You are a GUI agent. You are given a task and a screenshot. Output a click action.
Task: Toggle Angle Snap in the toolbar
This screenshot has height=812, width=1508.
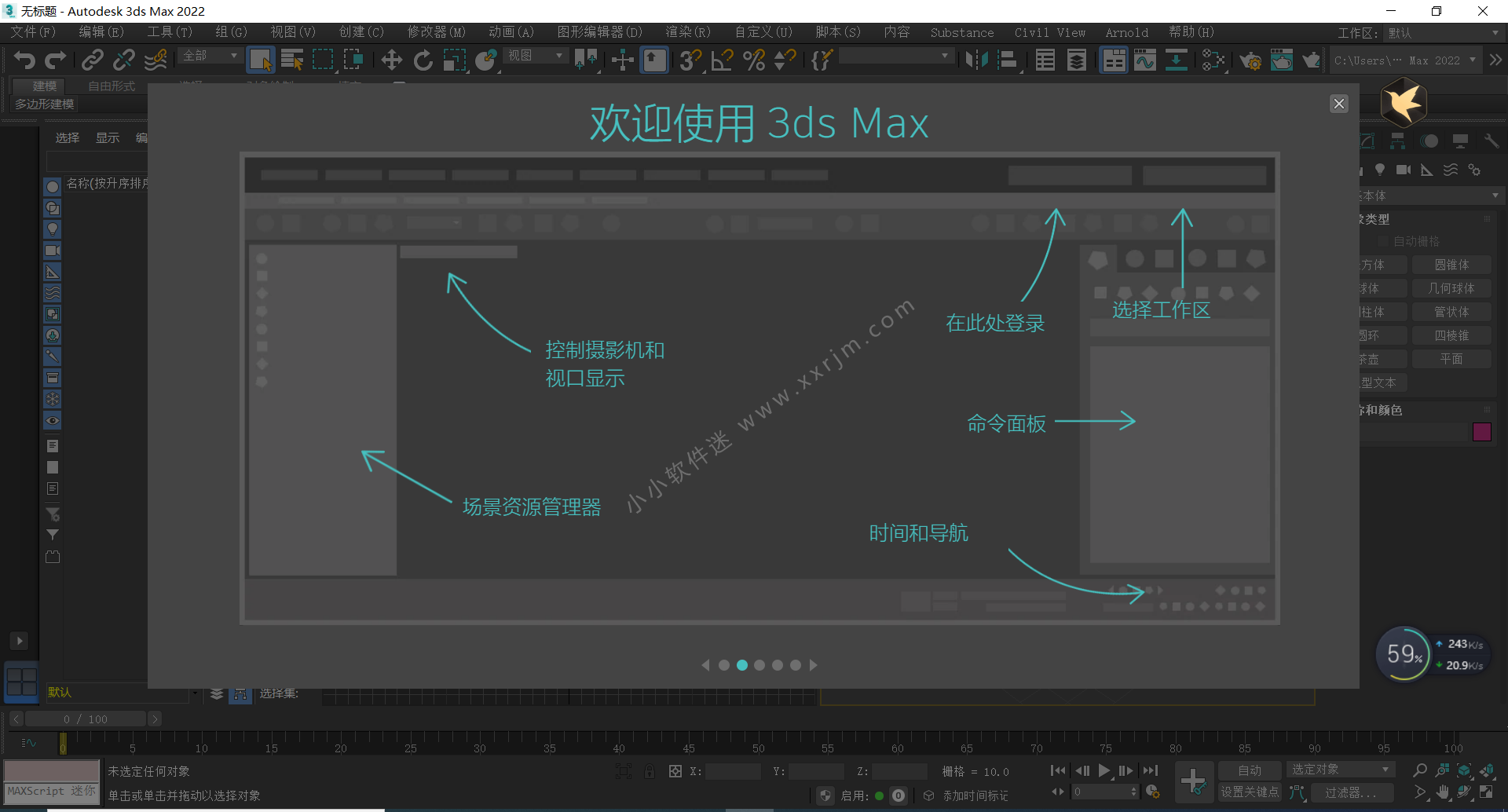pyautogui.click(x=722, y=60)
